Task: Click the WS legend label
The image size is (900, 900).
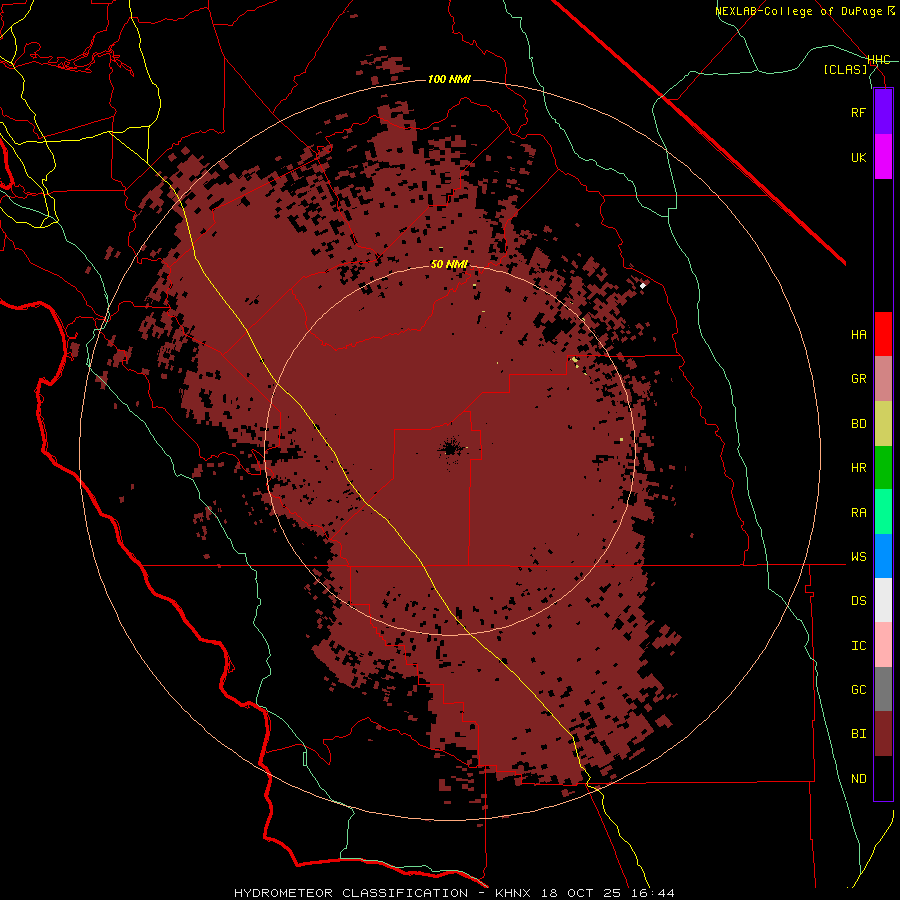Action: click(858, 557)
